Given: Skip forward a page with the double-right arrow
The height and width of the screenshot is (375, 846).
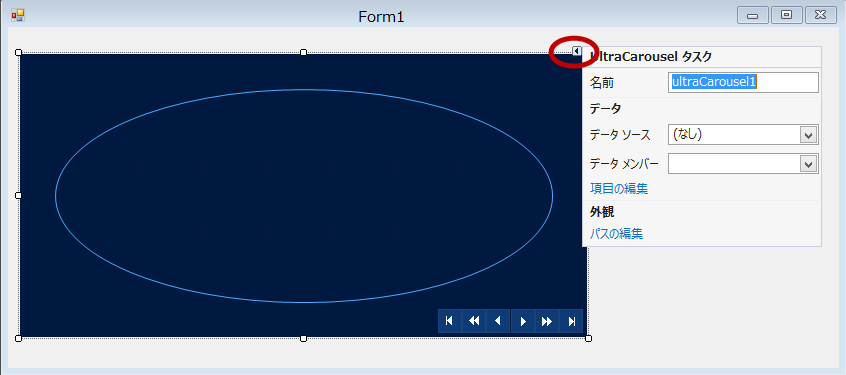Looking at the screenshot, I should click(x=547, y=321).
